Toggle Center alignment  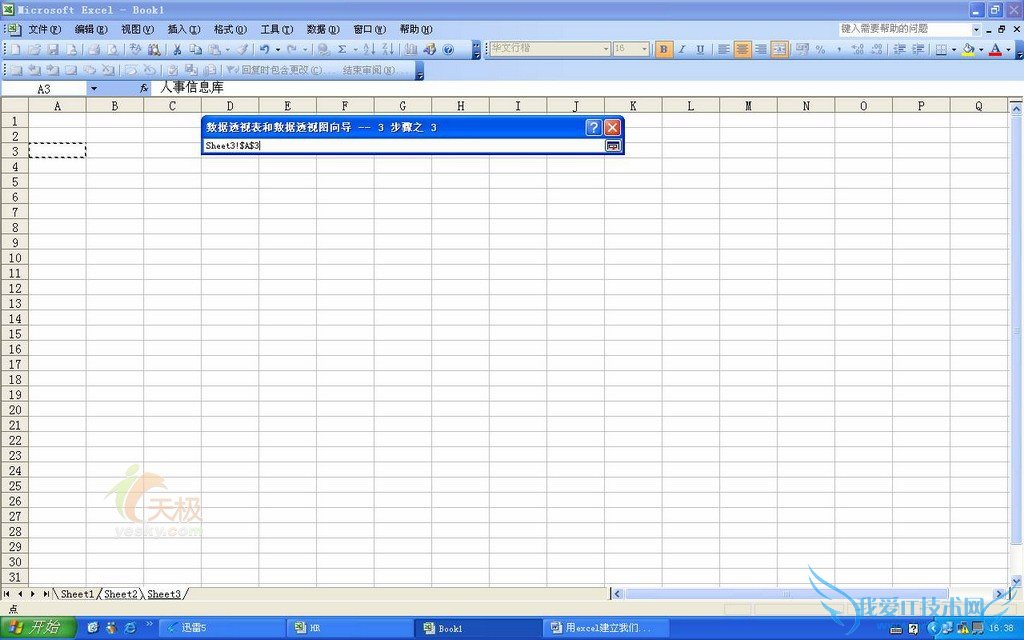(x=743, y=50)
